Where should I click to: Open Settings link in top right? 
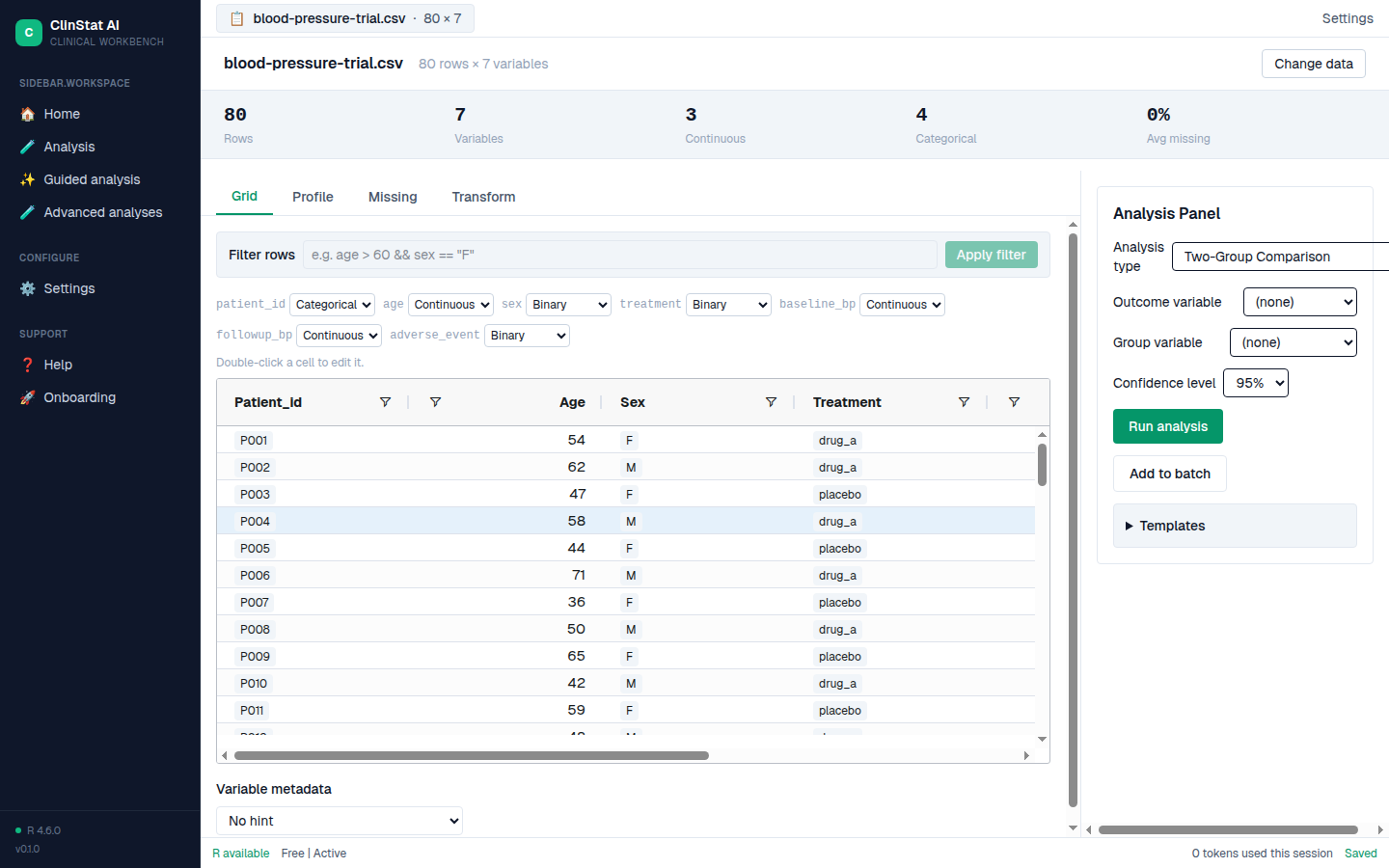coord(1347,18)
